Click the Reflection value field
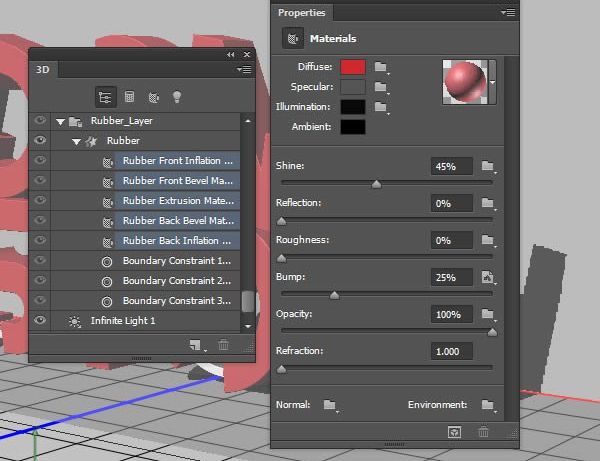This screenshot has height=461, width=600. coord(452,204)
